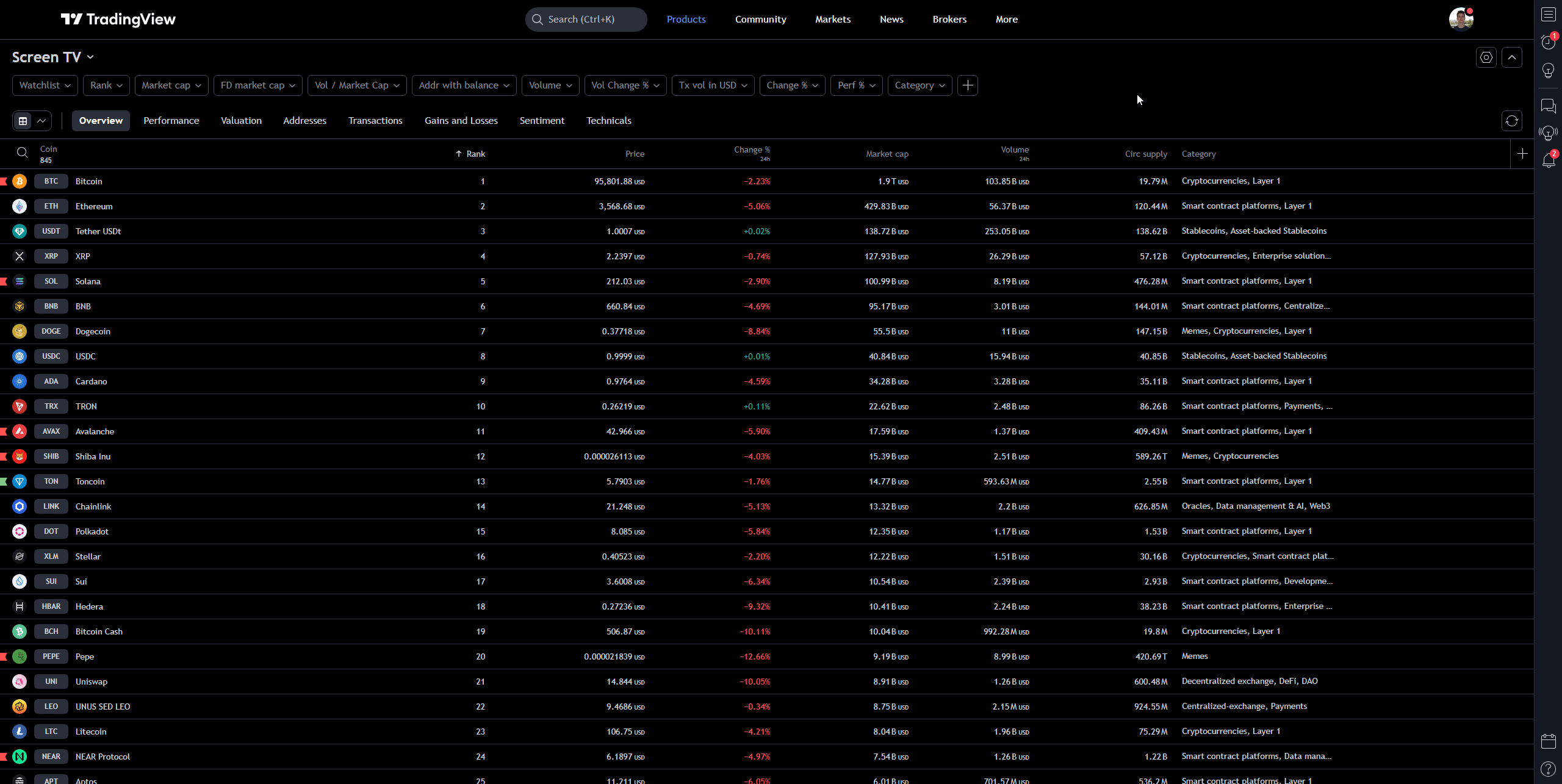Screen dimensions: 1562x784
Task: Click the Ethereum coin logo
Action: click(20, 206)
